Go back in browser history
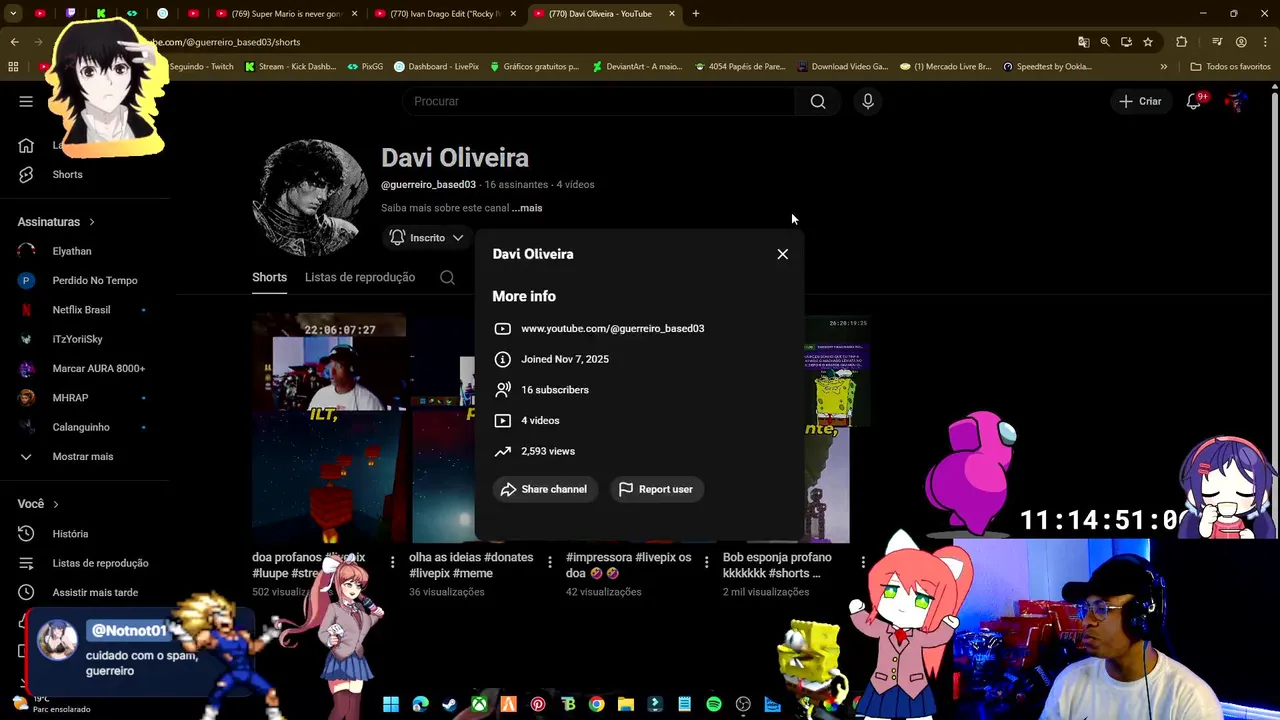Viewport: 1280px width, 720px height. 14,42
